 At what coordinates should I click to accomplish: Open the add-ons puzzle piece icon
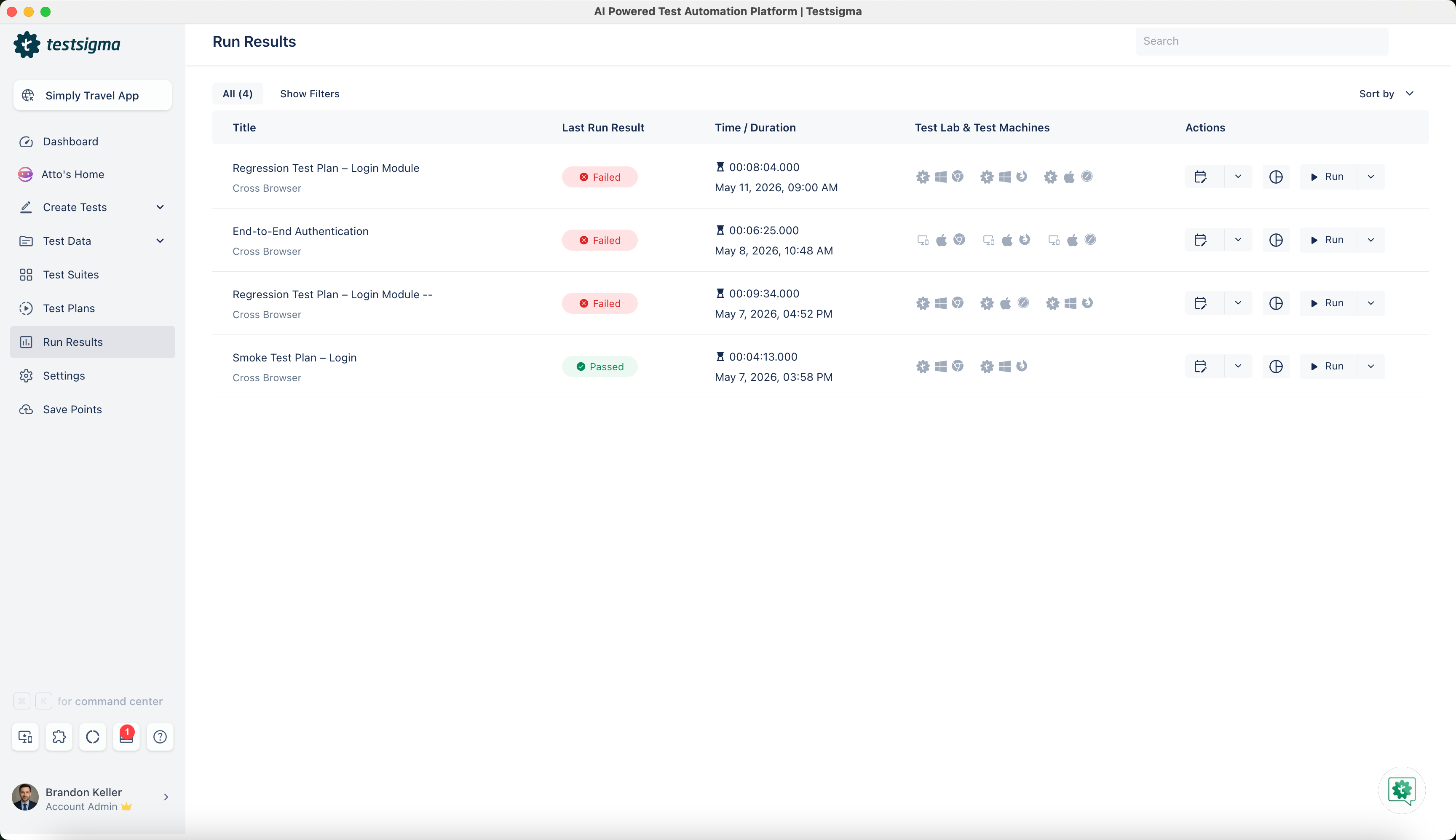point(59,737)
